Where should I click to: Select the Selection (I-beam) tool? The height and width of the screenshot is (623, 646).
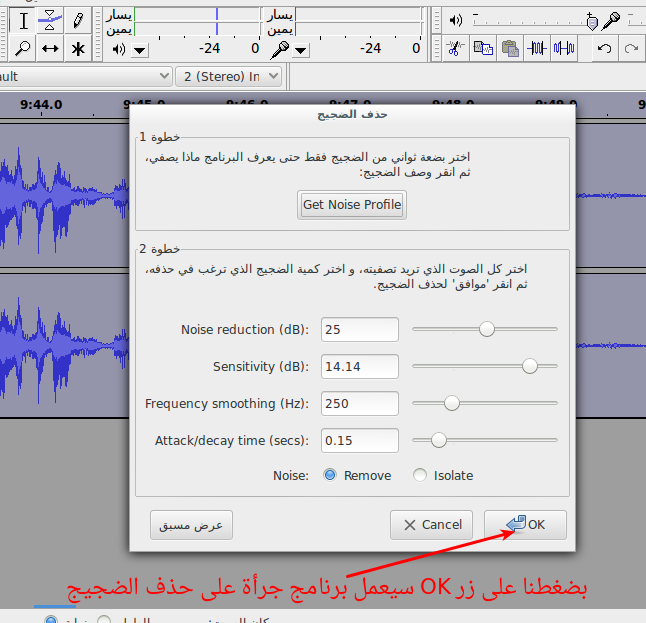pos(23,21)
